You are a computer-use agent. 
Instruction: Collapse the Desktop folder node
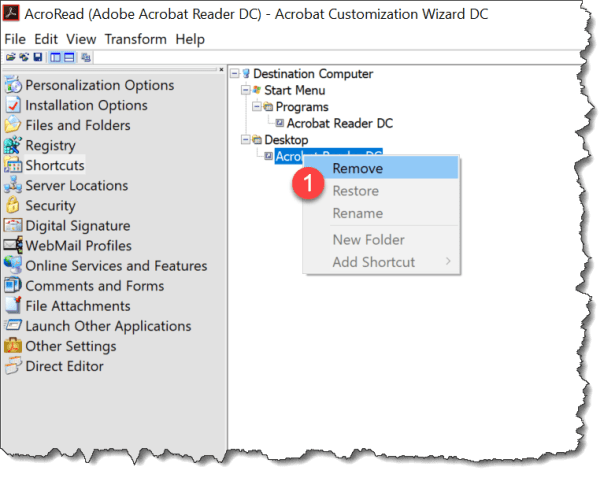pyautogui.click(x=246, y=139)
